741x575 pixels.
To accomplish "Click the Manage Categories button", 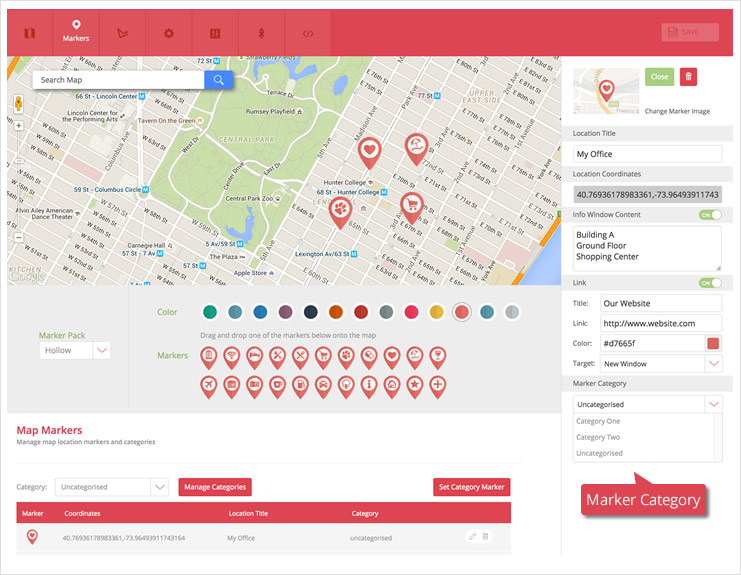I will tap(215, 487).
